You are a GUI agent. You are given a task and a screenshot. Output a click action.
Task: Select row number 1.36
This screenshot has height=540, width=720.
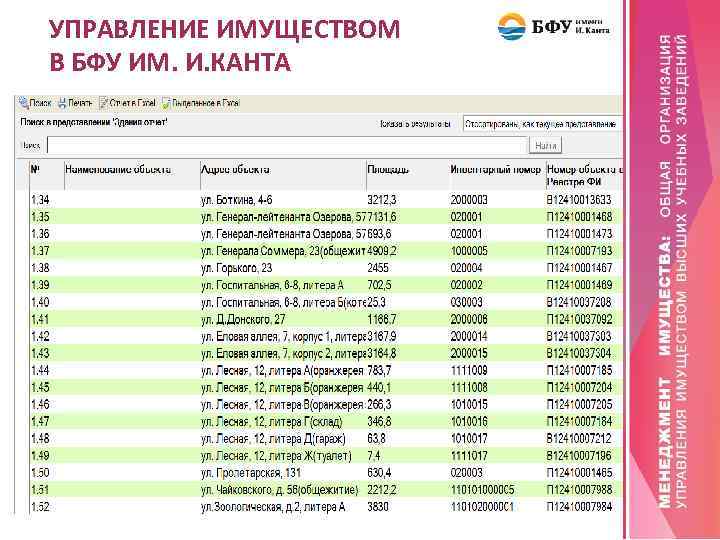[x=40, y=234]
